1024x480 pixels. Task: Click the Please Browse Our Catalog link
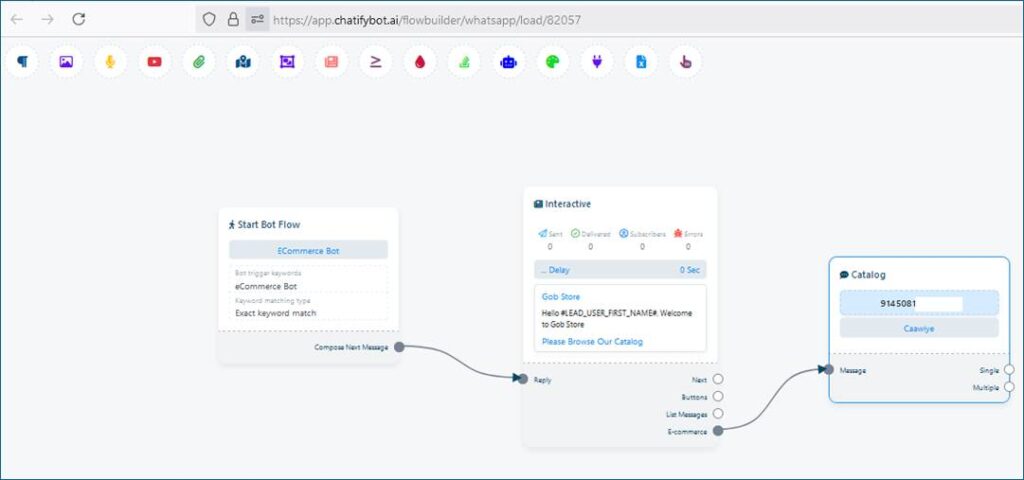(x=592, y=342)
